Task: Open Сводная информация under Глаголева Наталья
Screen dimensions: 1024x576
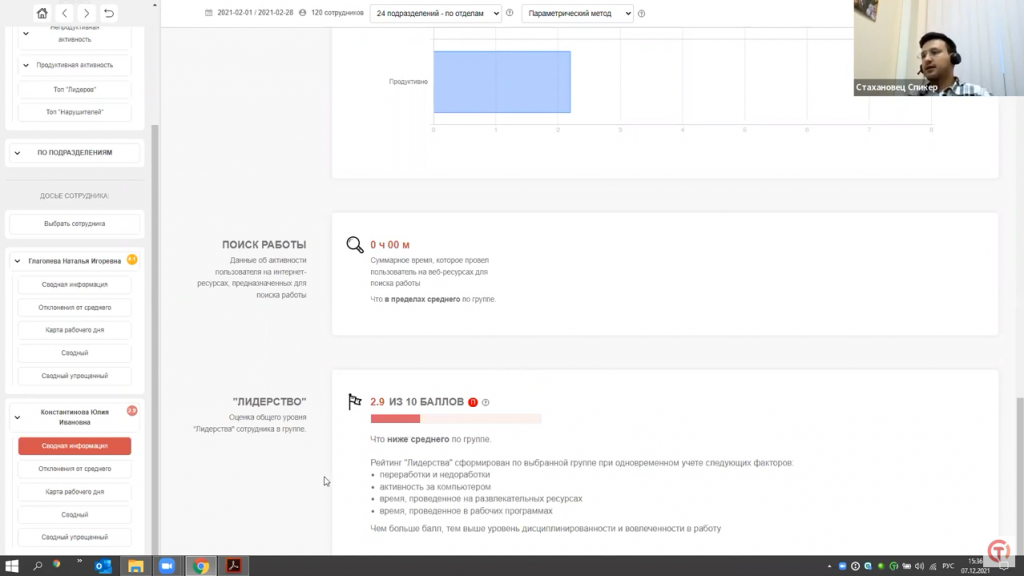Action: pyautogui.click(x=74, y=285)
